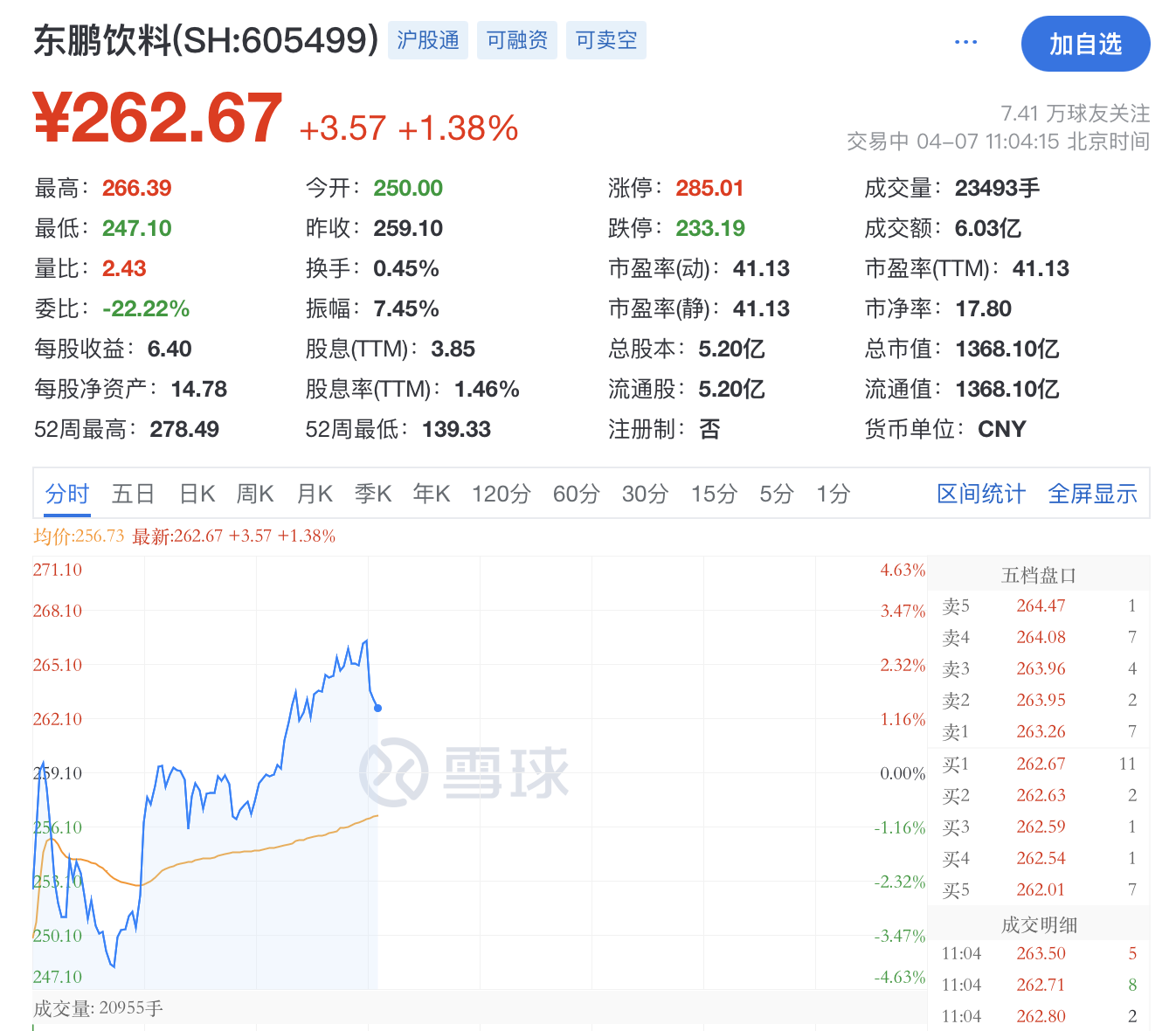
Task: Open the 区间统计 link
Action: [981, 494]
